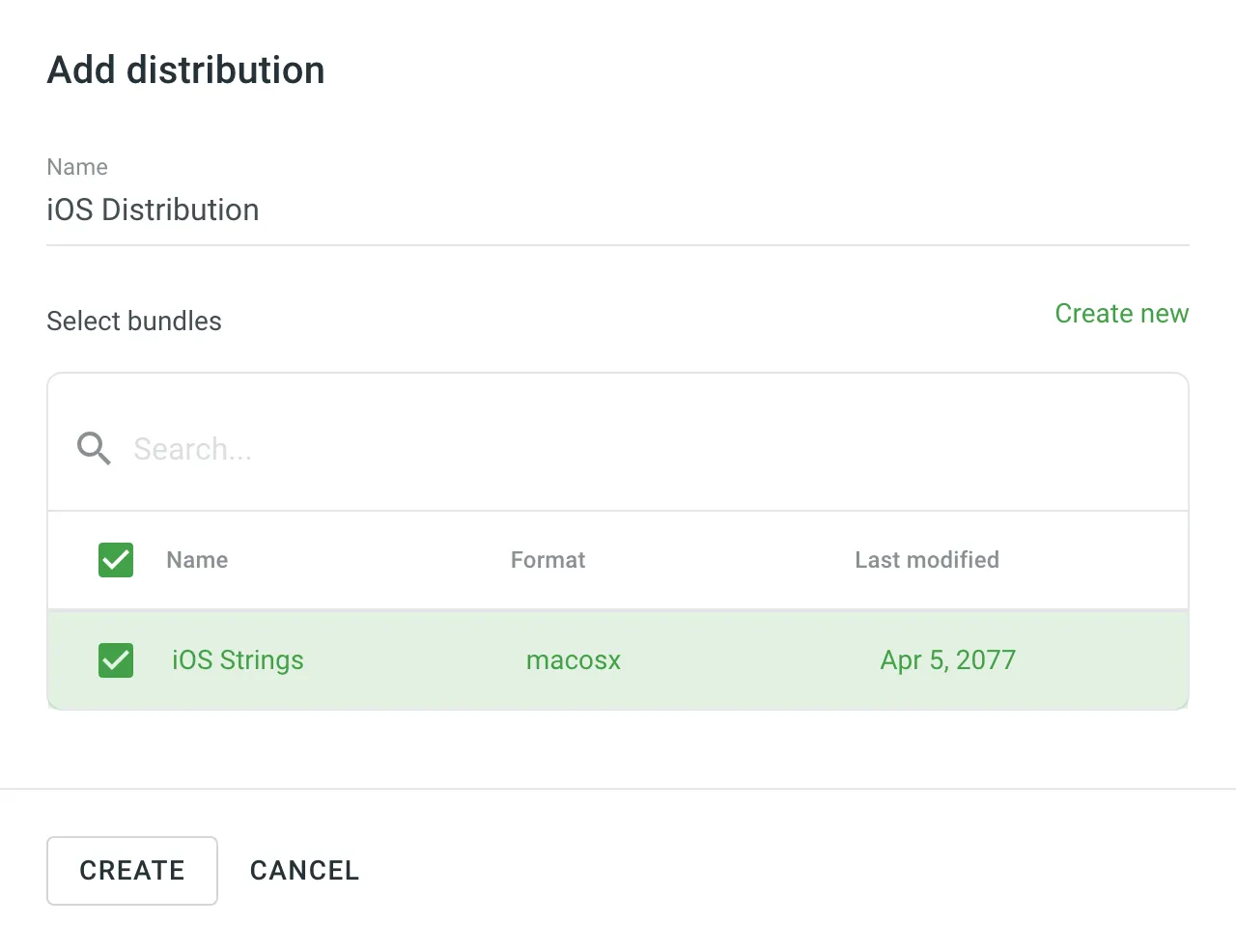Click the Last modified column header
The height and width of the screenshot is (952, 1236).
point(926,560)
